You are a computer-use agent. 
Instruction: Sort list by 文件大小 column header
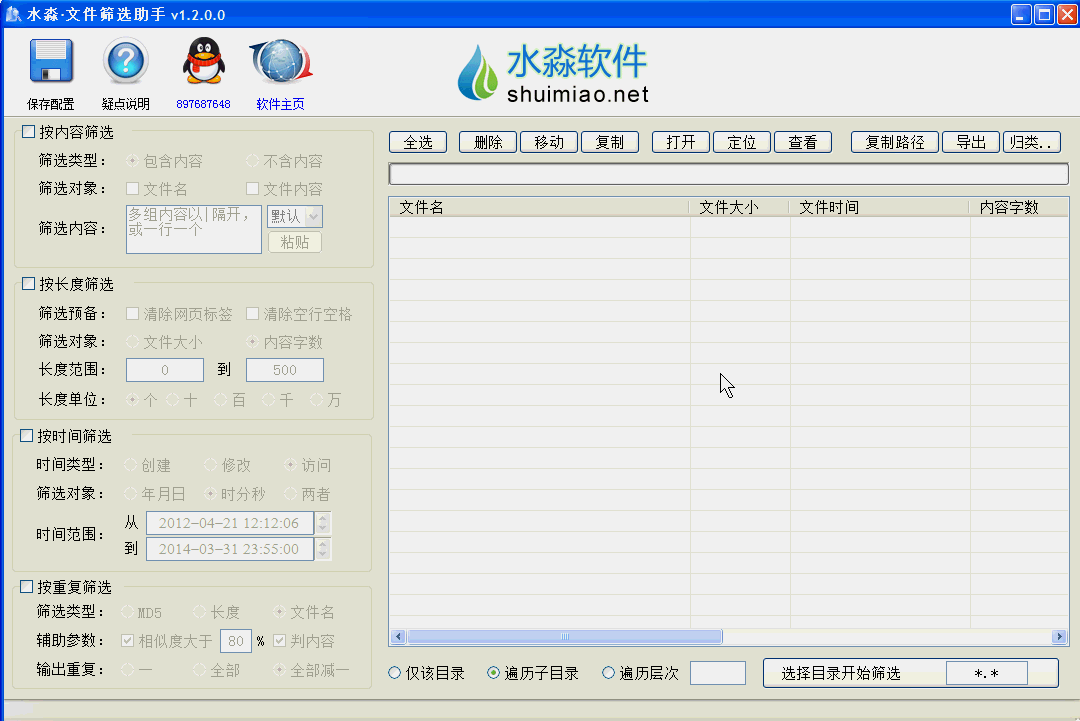[x=739, y=207]
